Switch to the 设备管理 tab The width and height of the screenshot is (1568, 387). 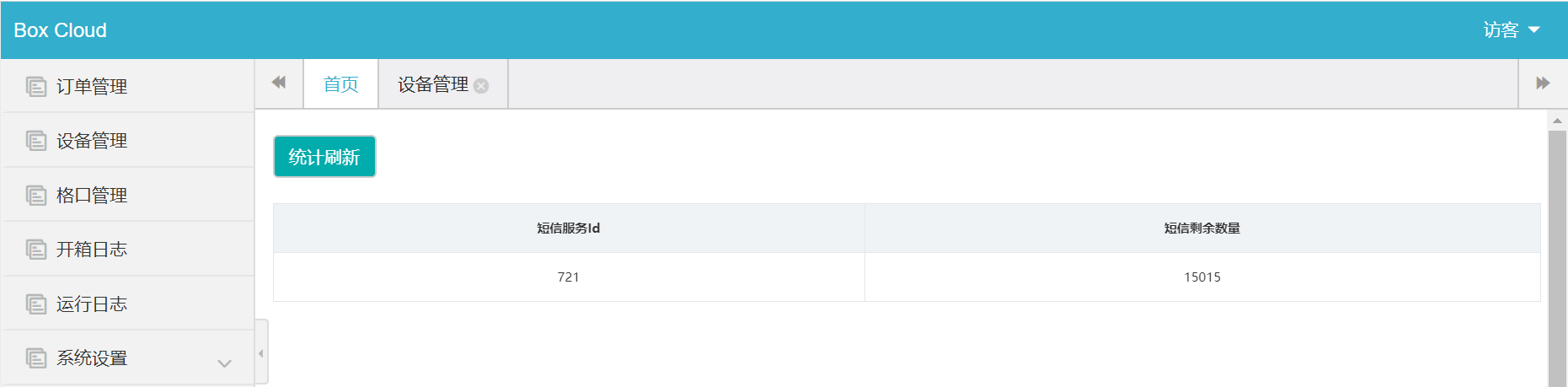(x=432, y=84)
